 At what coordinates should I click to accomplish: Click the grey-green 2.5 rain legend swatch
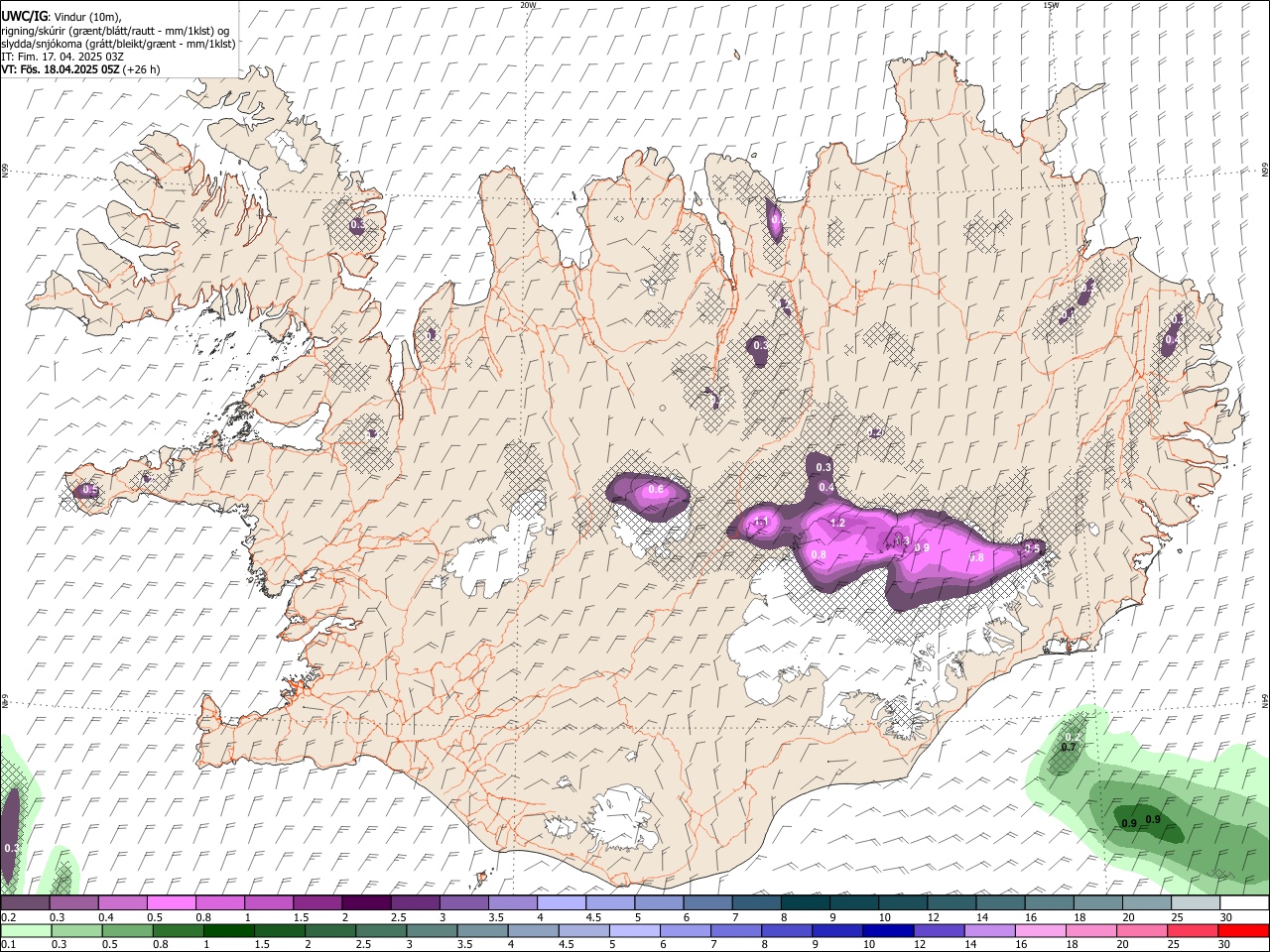pos(380,931)
